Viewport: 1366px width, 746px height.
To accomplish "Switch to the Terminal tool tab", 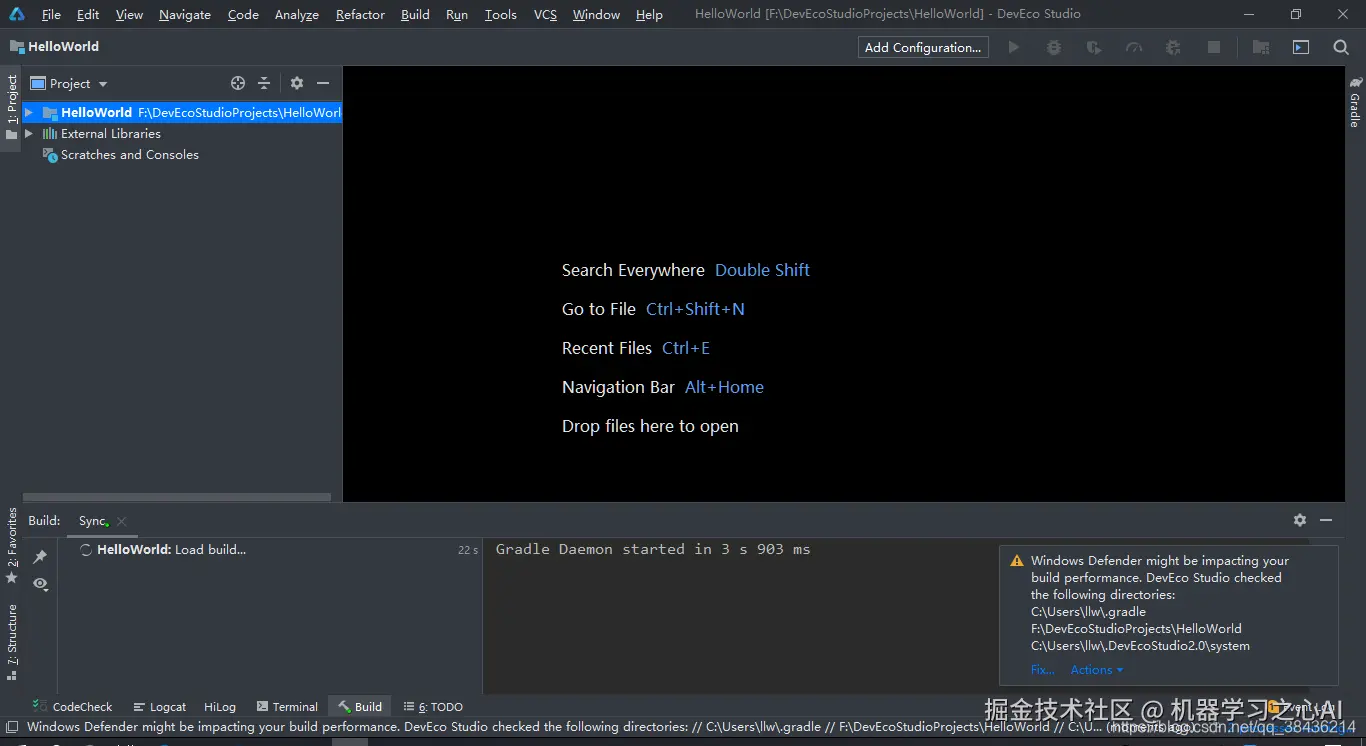I will pyautogui.click(x=287, y=707).
